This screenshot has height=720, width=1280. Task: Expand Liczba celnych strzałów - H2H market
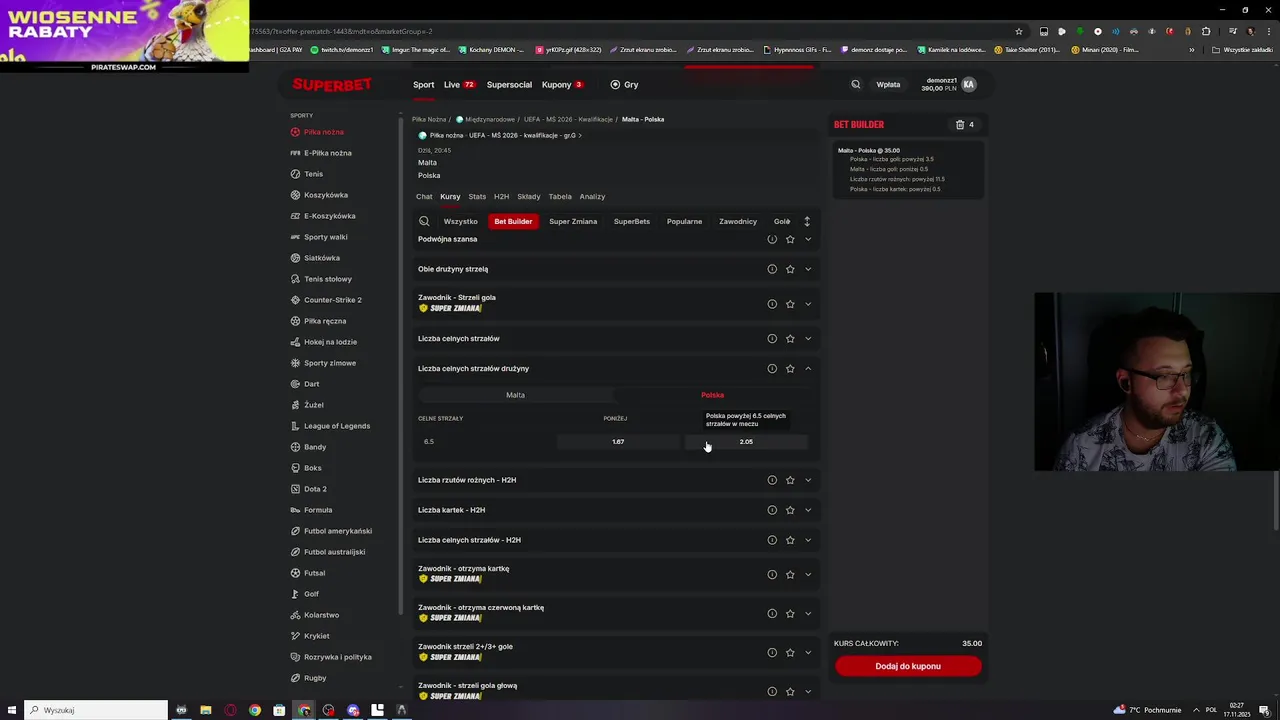(x=808, y=540)
